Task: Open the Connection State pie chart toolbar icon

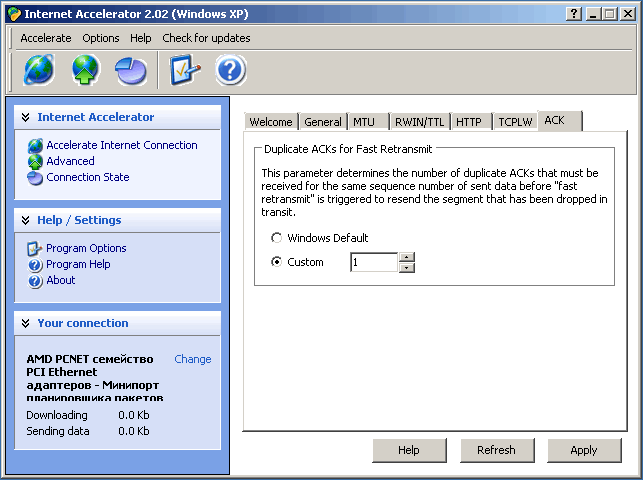Action: tap(131, 71)
